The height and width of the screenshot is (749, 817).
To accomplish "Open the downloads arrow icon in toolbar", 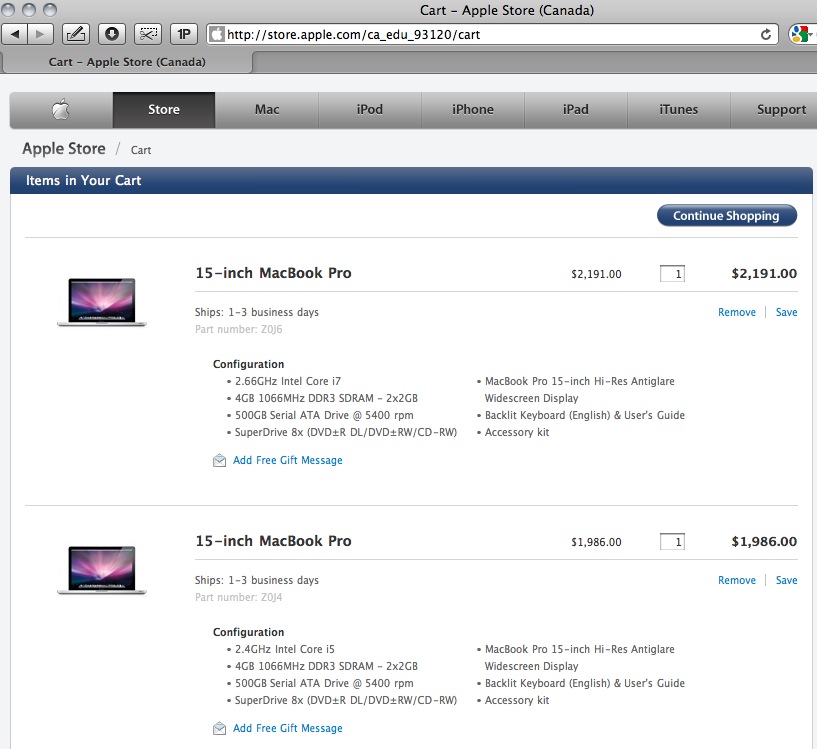I will pos(112,34).
